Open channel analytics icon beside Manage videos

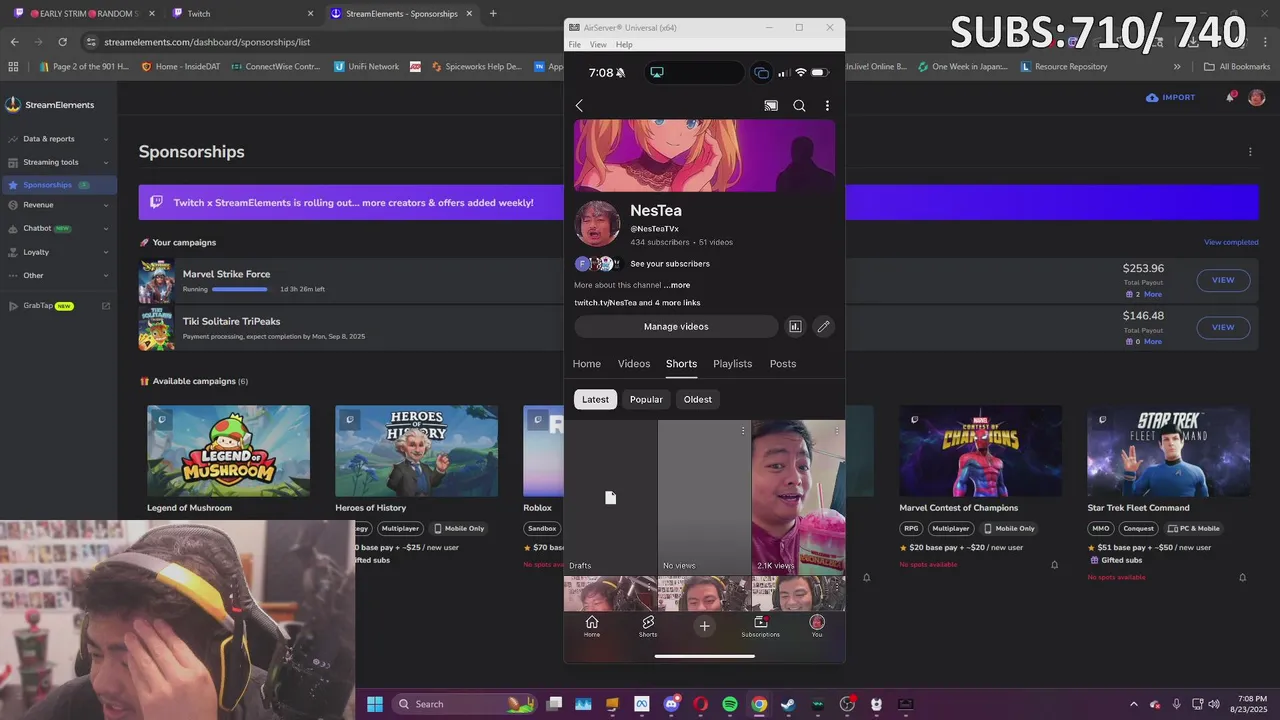pos(795,326)
